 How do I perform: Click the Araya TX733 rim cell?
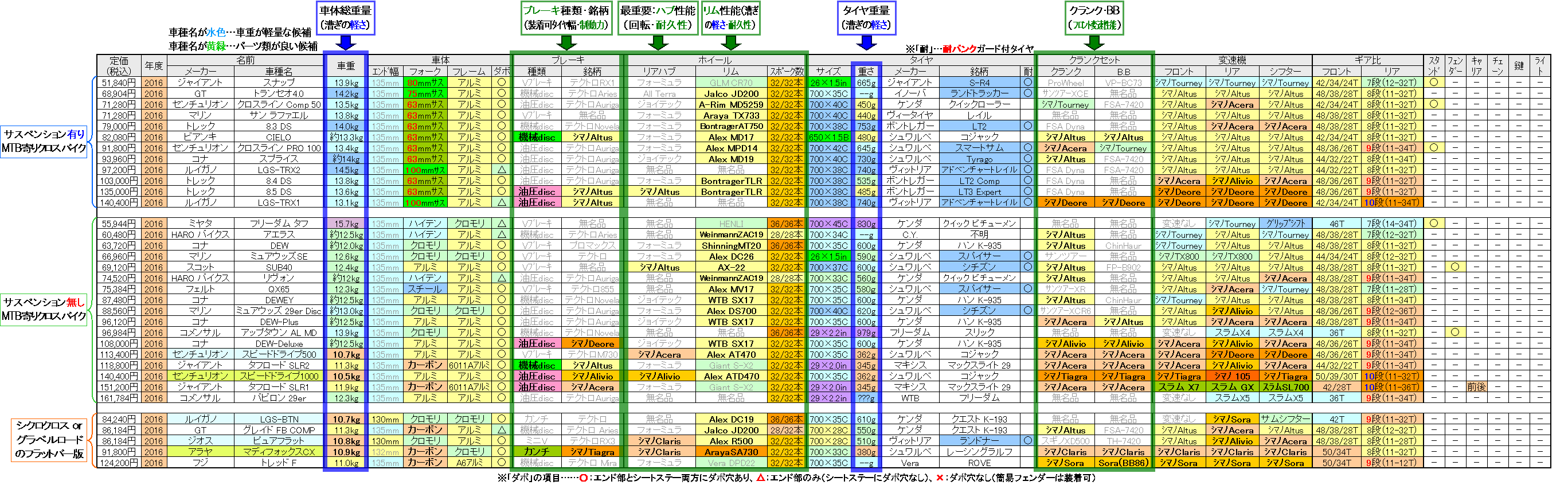(x=730, y=116)
